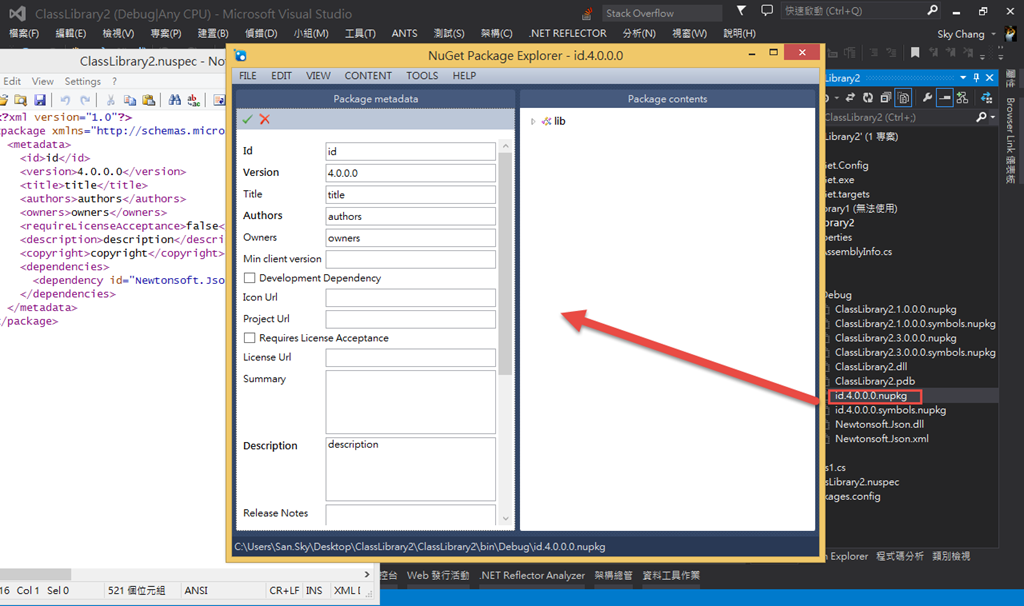Viewport: 1024px width, 606px height.
Task: Click the Save icon in Notepad2 toolbar
Action: click(x=40, y=100)
